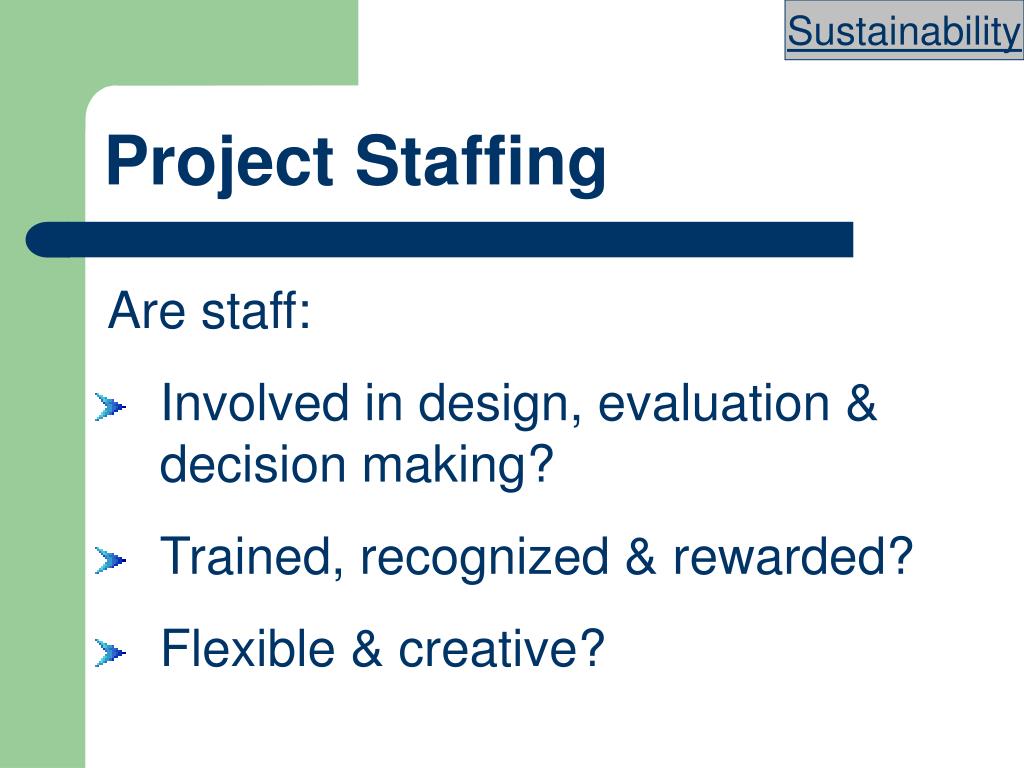Viewport: 1024px width, 768px height.
Task: Click the decision making? text line
Action: coord(357,464)
